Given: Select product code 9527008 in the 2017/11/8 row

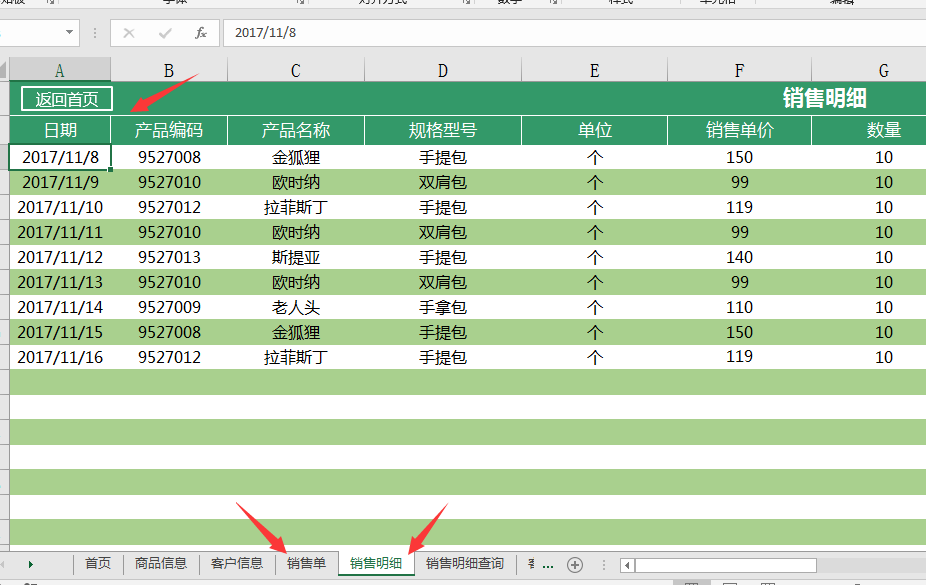Looking at the screenshot, I should 169,157.
